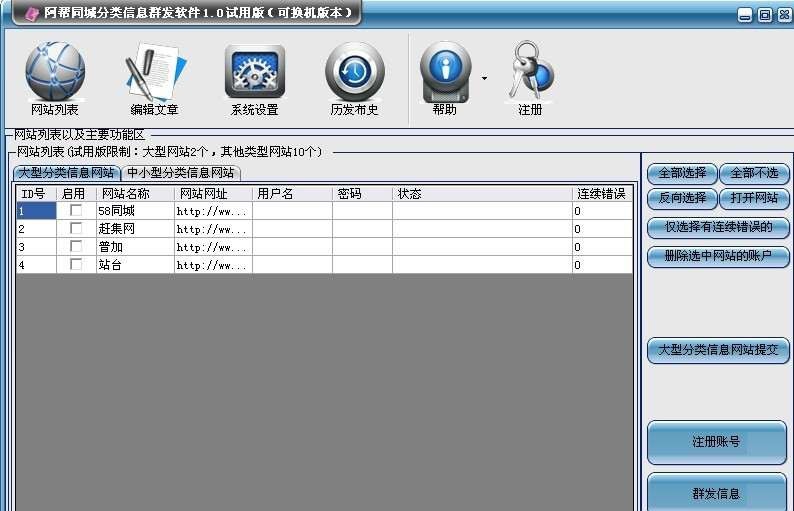Viewport: 794px width, 511px height.
Task: Click the 启用 column header
Action: pyautogui.click(x=76, y=193)
